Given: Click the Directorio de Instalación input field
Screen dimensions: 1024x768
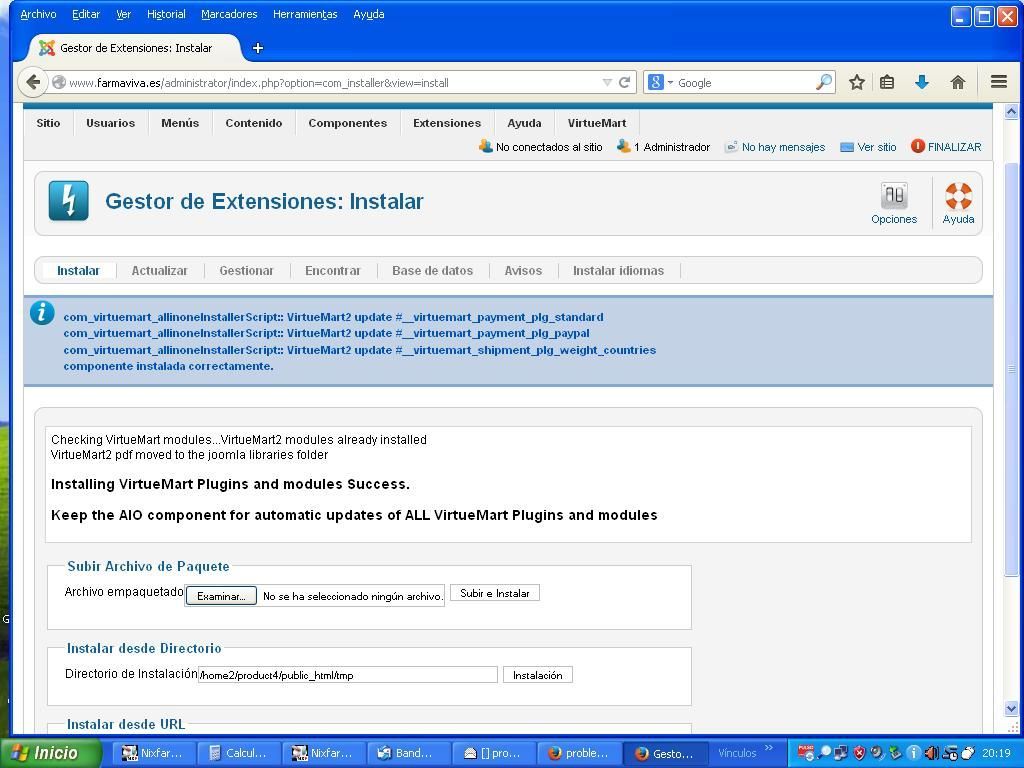Looking at the screenshot, I should (x=347, y=675).
